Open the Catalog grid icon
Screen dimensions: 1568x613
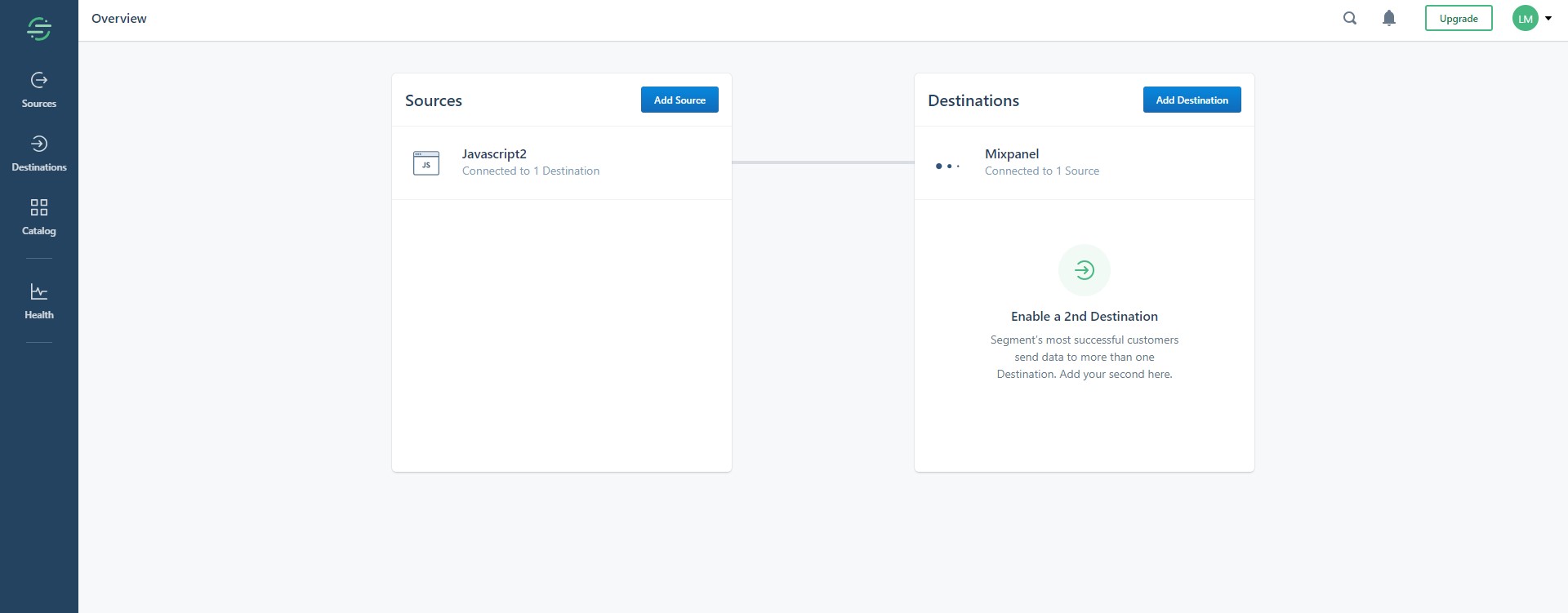tap(39, 207)
